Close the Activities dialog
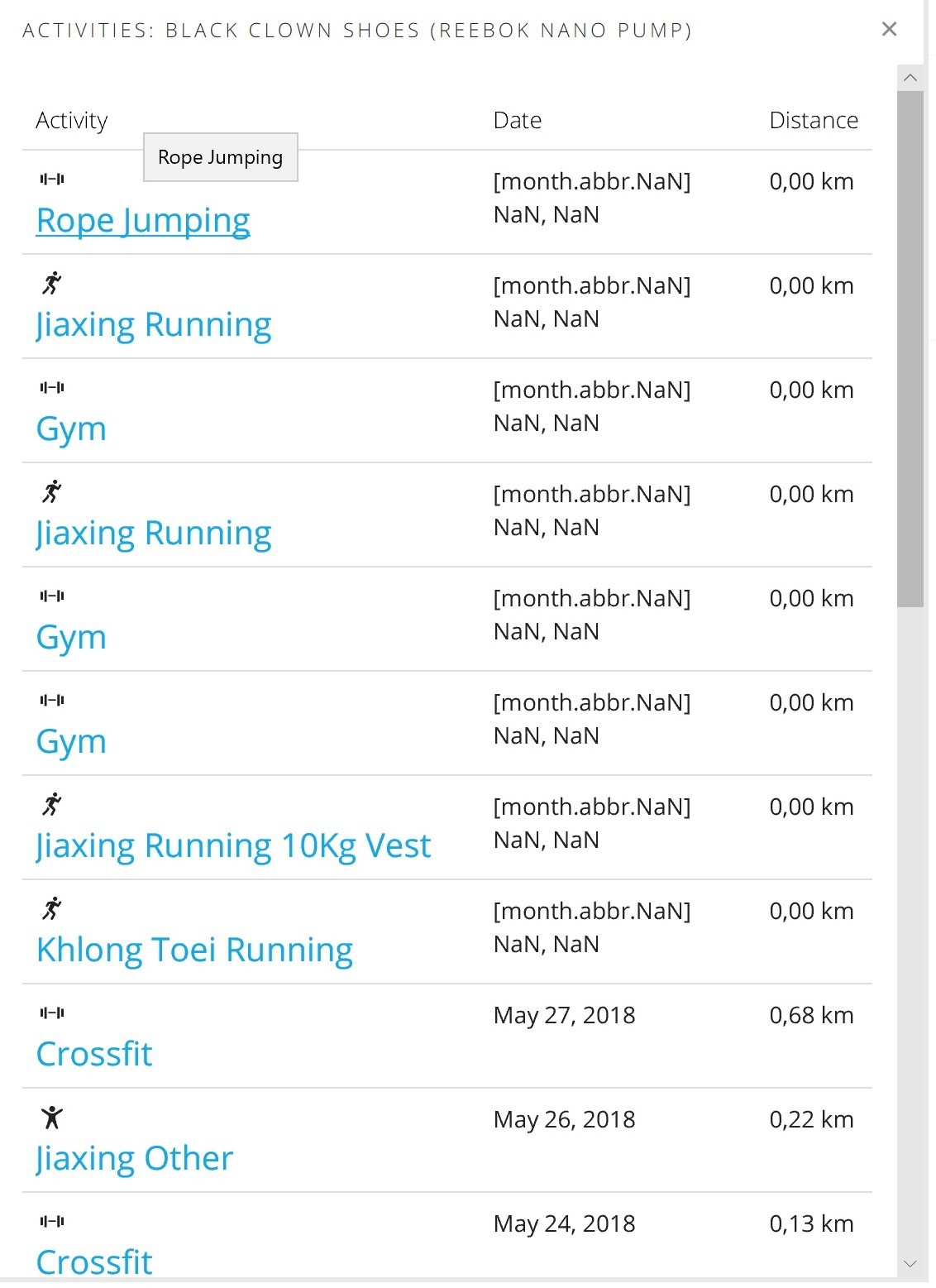 [890, 30]
